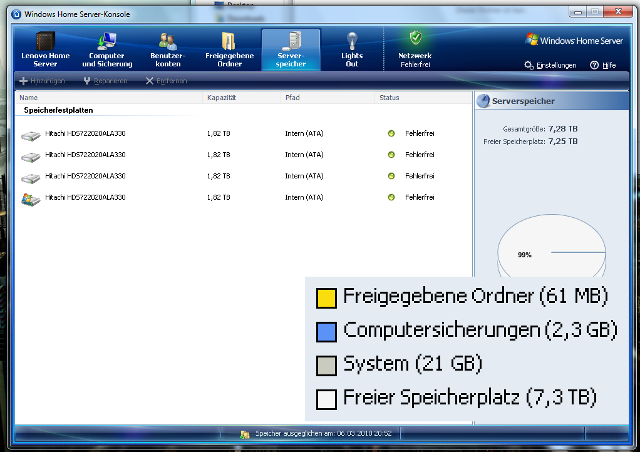Click the blue Computersicherungen swatch
Image resolution: width=640 pixels, height=452 pixels.
(x=326, y=332)
